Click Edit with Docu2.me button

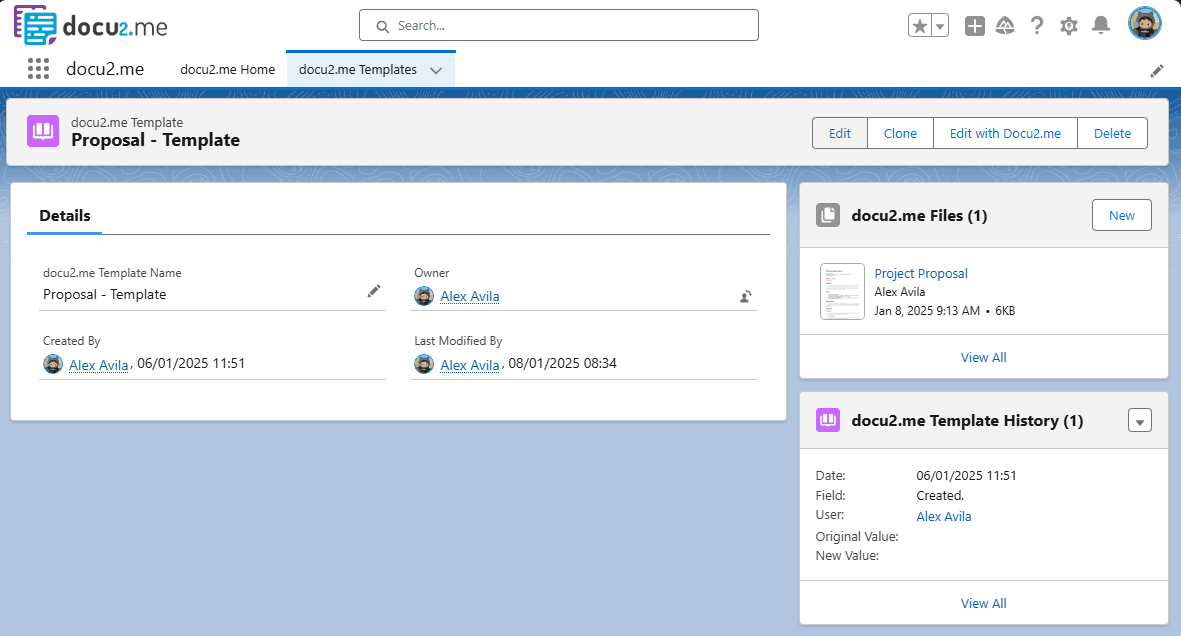1005,133
